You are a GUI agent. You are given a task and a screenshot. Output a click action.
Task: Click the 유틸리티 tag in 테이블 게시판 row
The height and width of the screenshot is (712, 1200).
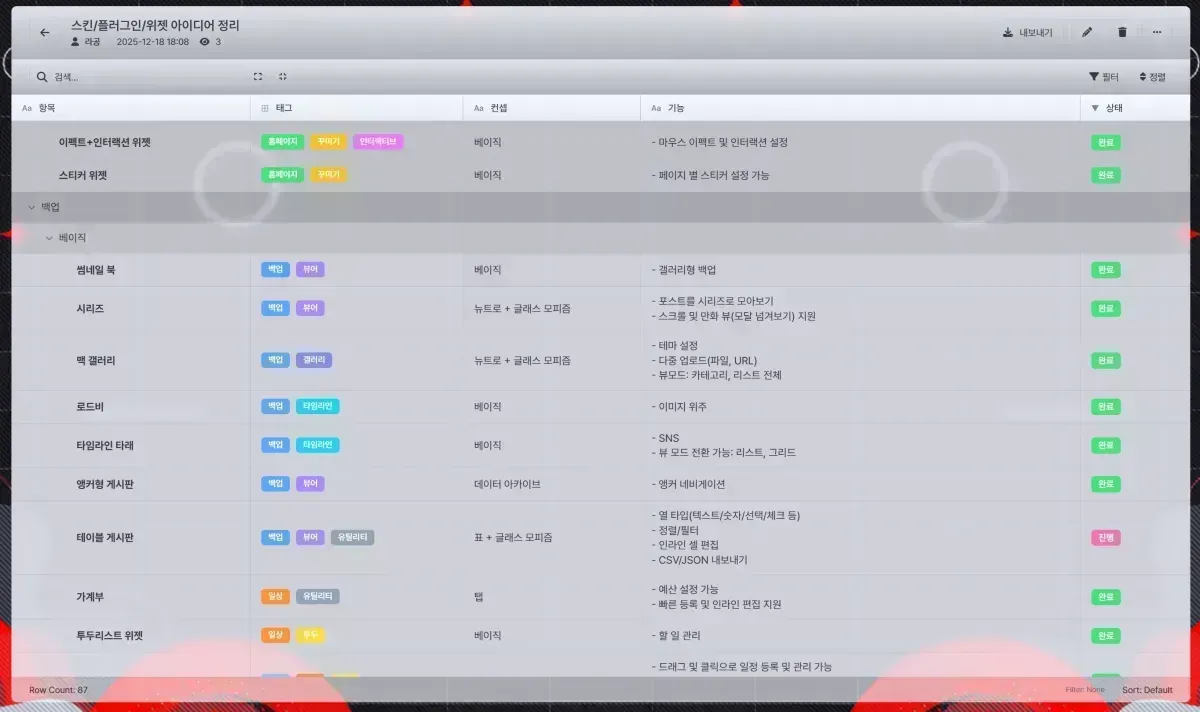(x=352, y=537)
